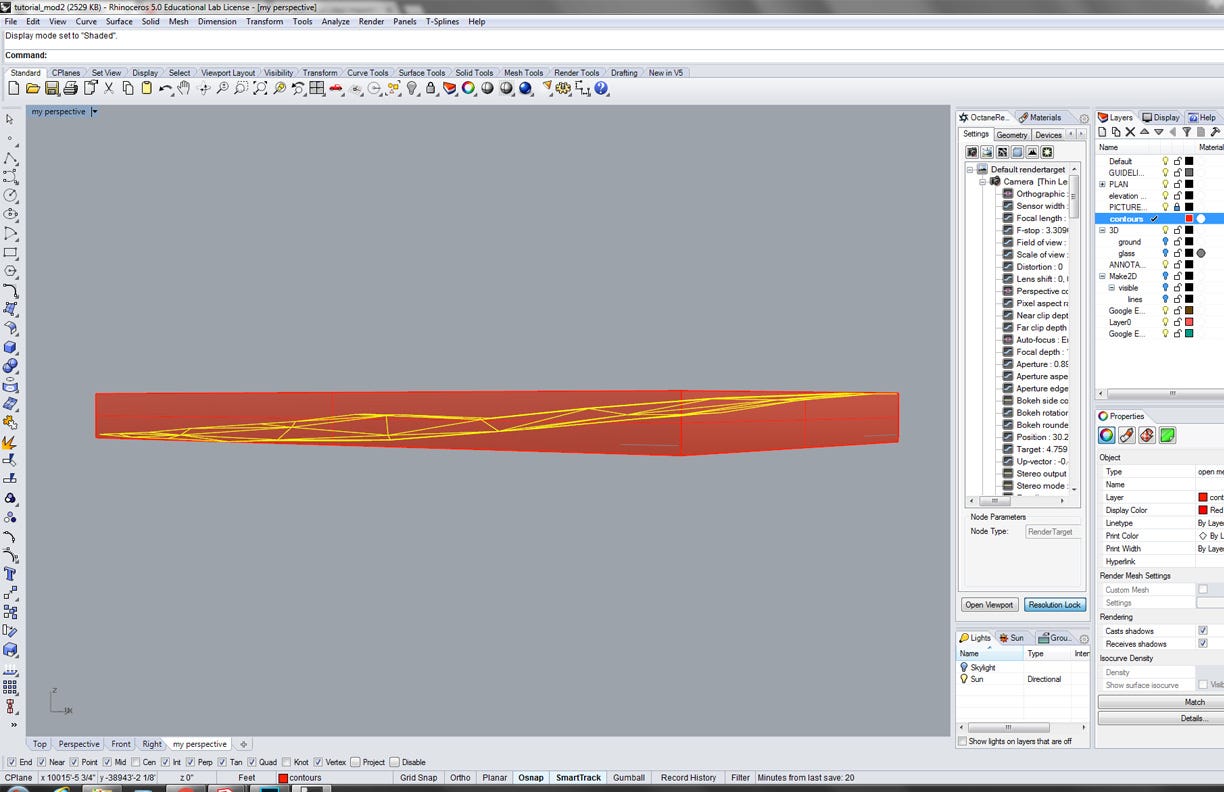Click the Undo arrow icon
1224x792 pixels.
[166, 88]
